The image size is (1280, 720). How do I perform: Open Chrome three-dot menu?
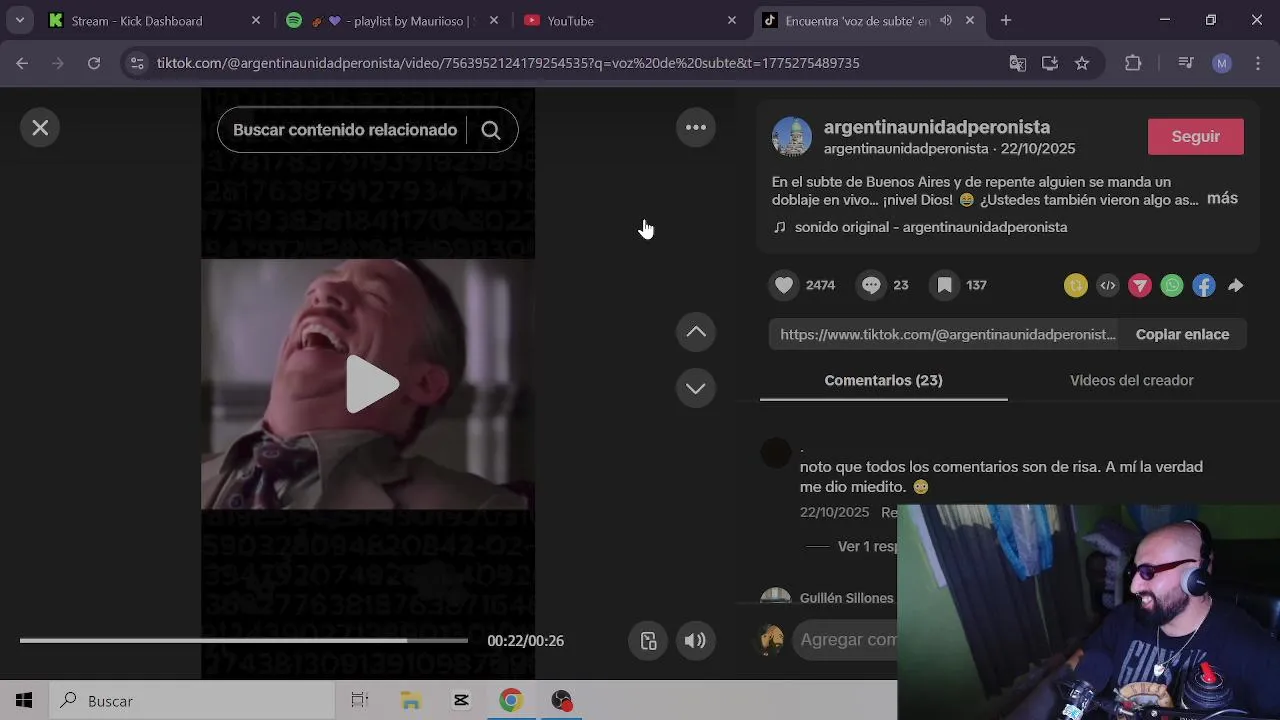1257,63
